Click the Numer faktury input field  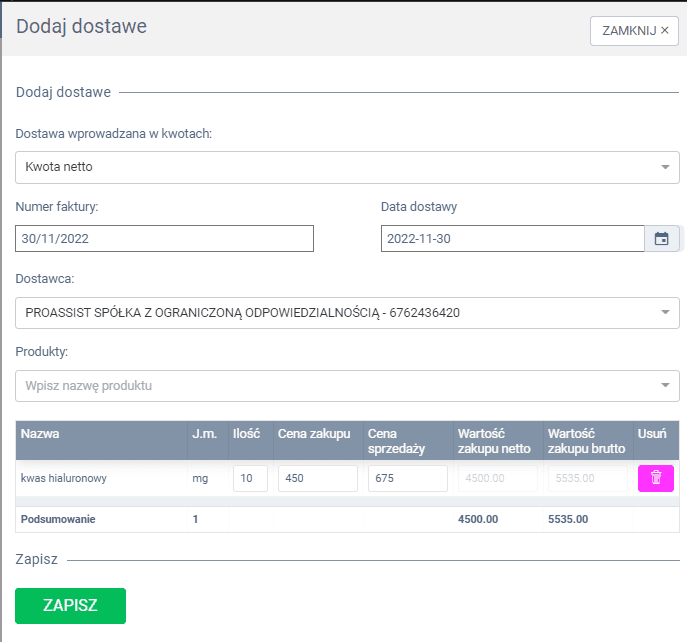tap(165, 238)
